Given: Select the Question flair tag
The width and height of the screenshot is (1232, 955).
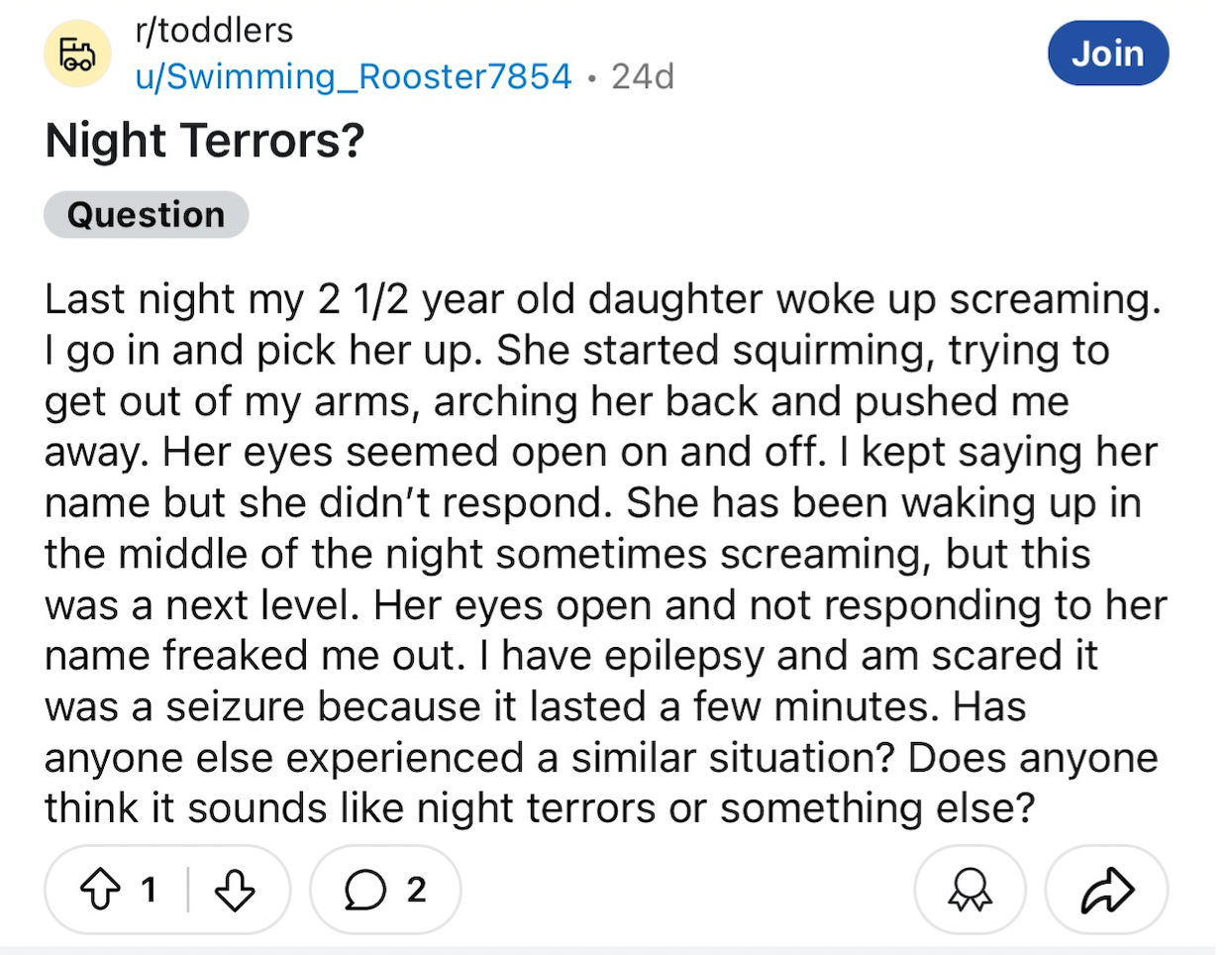Looking at the screenshot, I should point(146,214).
